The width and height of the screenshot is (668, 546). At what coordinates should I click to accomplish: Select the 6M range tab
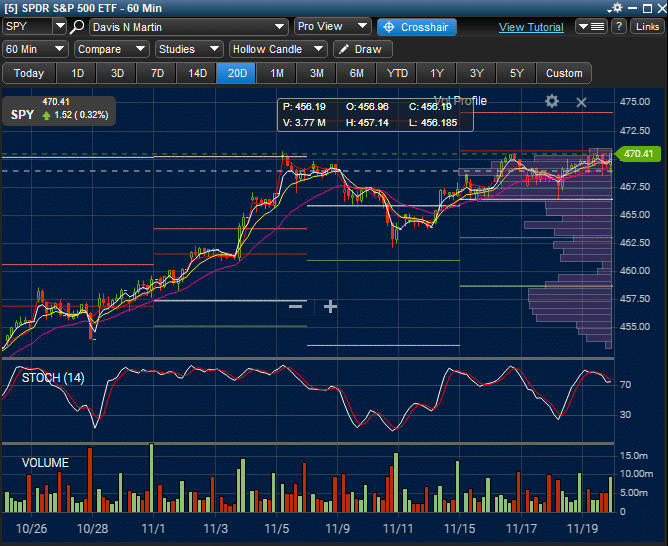point(357,73)
